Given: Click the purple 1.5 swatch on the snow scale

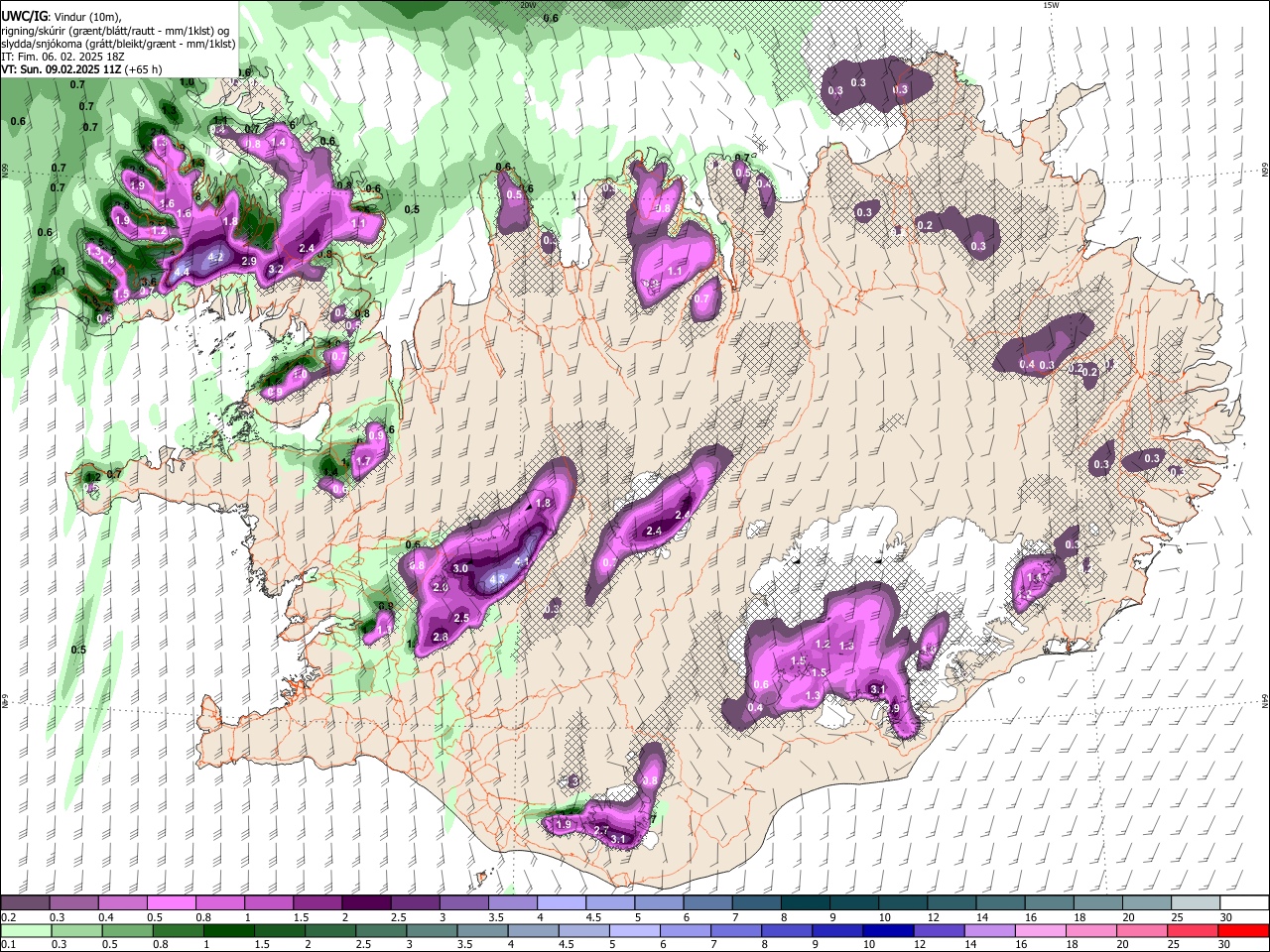Looking at the screenshot, I should point(317,903).
